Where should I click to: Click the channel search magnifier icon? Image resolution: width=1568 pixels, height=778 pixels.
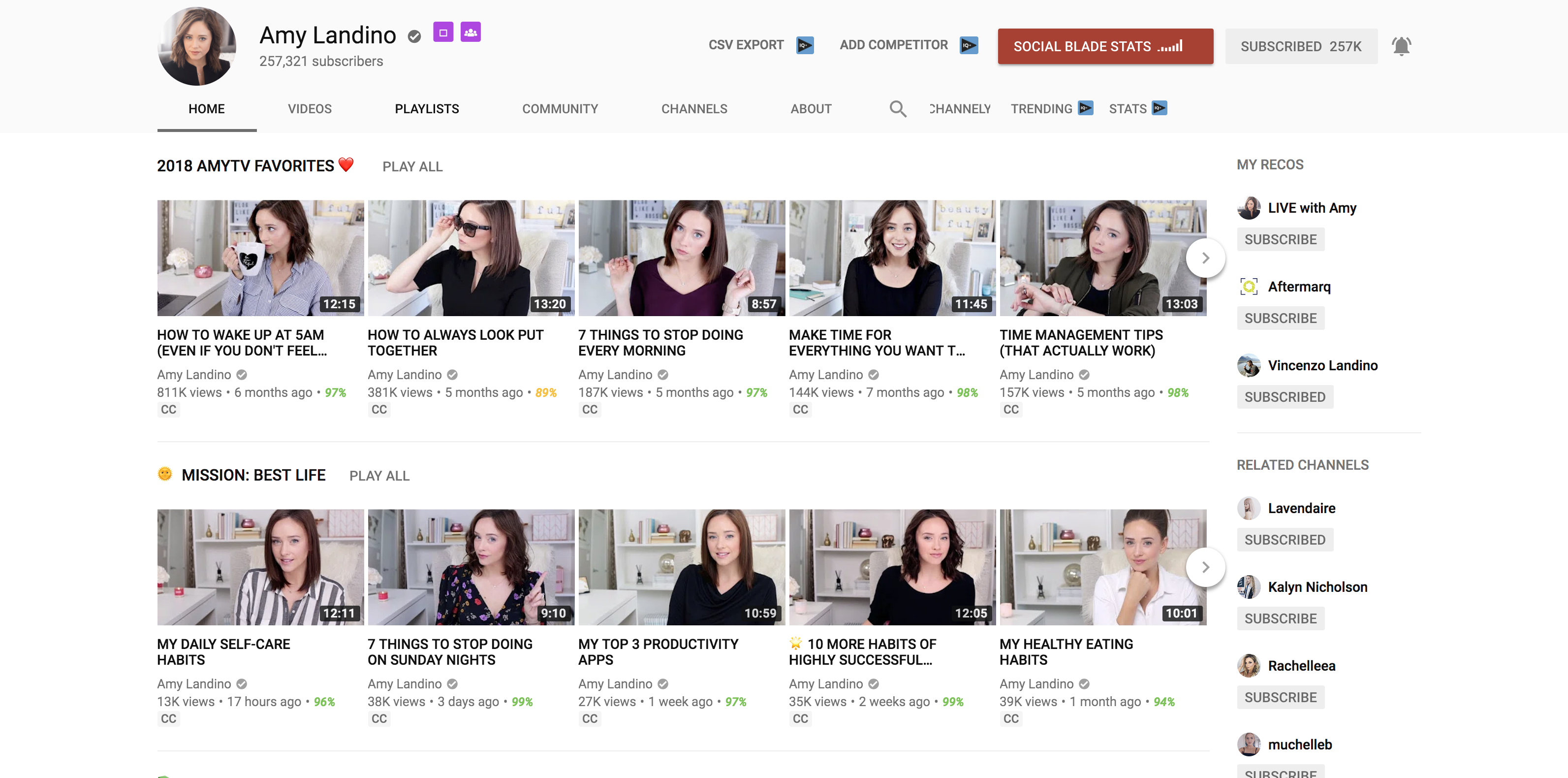(x=898, y=109)
